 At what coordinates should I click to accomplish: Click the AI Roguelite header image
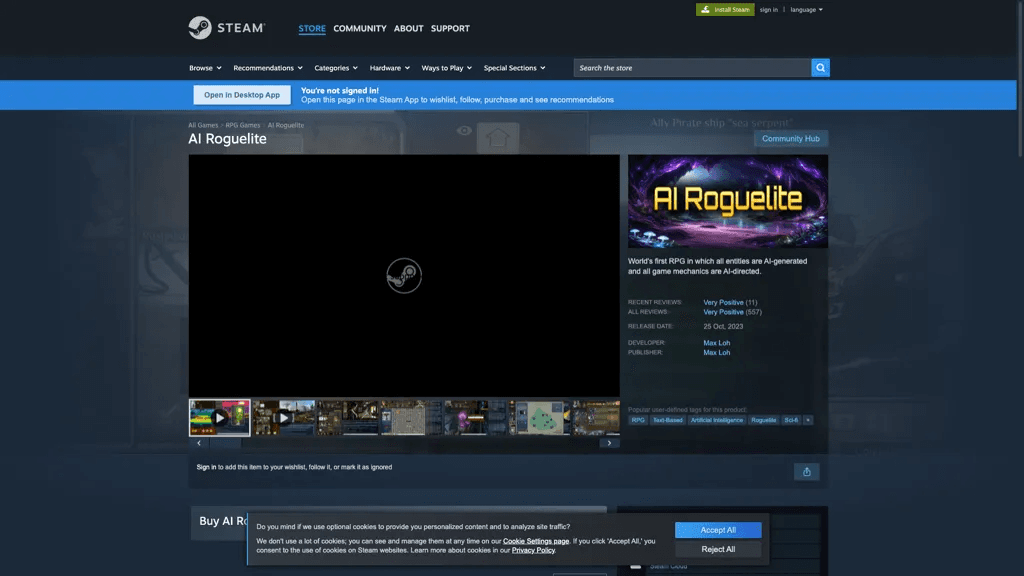(x=728, y=201)
